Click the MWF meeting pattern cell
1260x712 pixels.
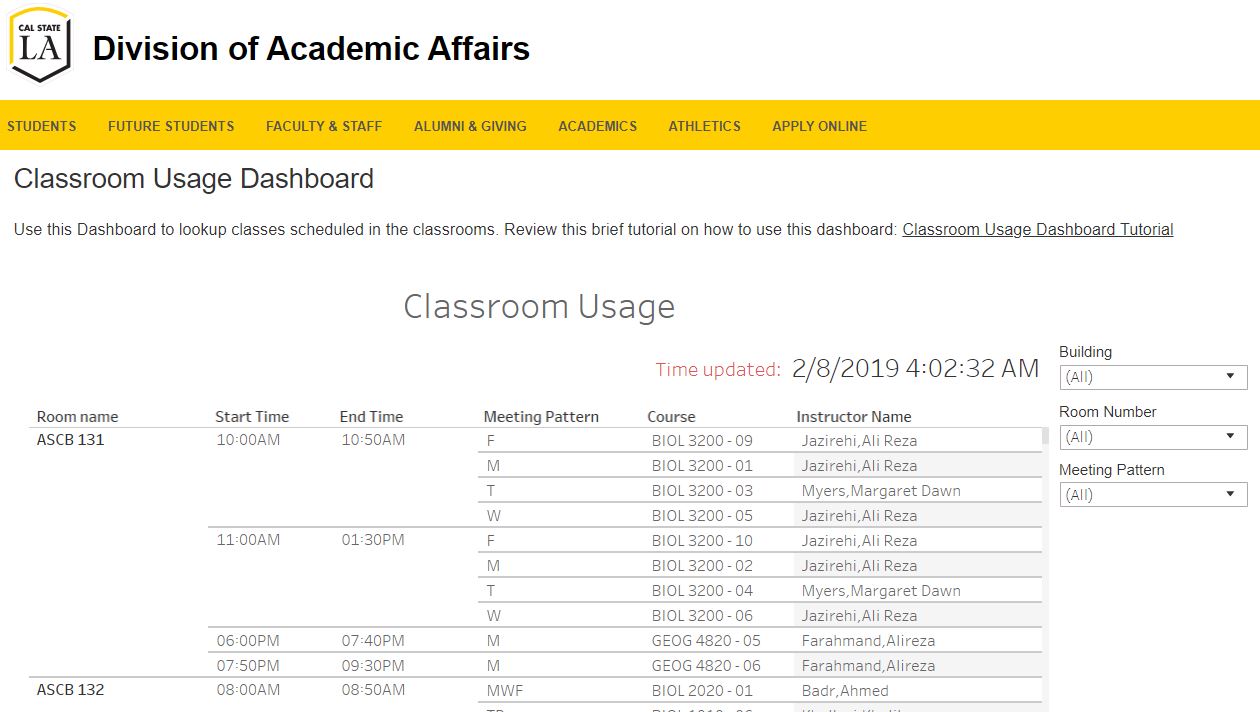click(x=505, y=690)
